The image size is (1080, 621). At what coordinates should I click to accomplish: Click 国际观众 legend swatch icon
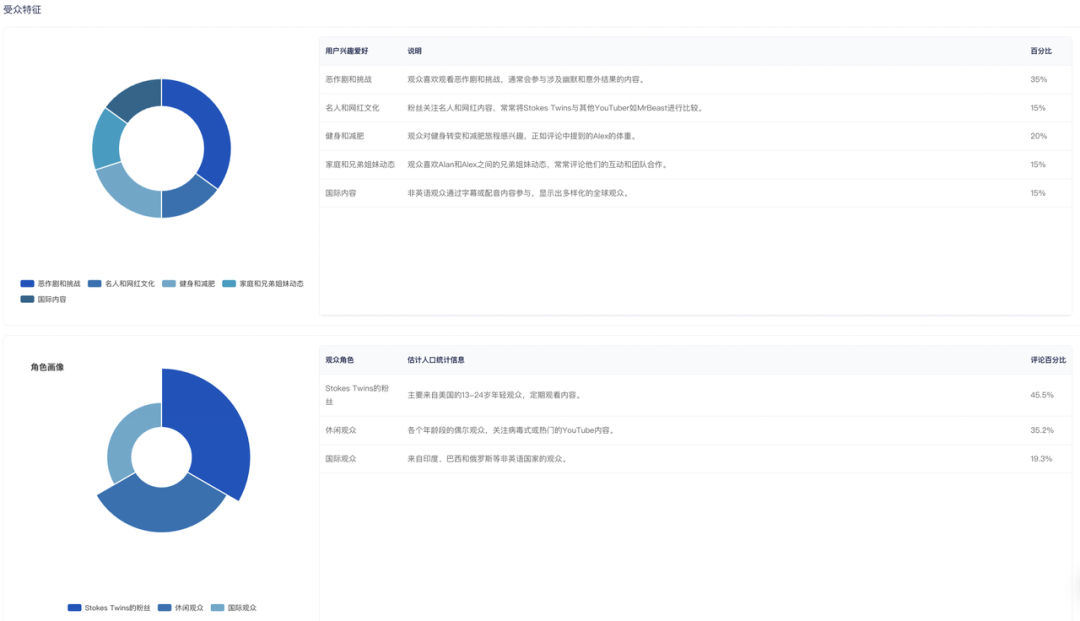coord(217,608)
